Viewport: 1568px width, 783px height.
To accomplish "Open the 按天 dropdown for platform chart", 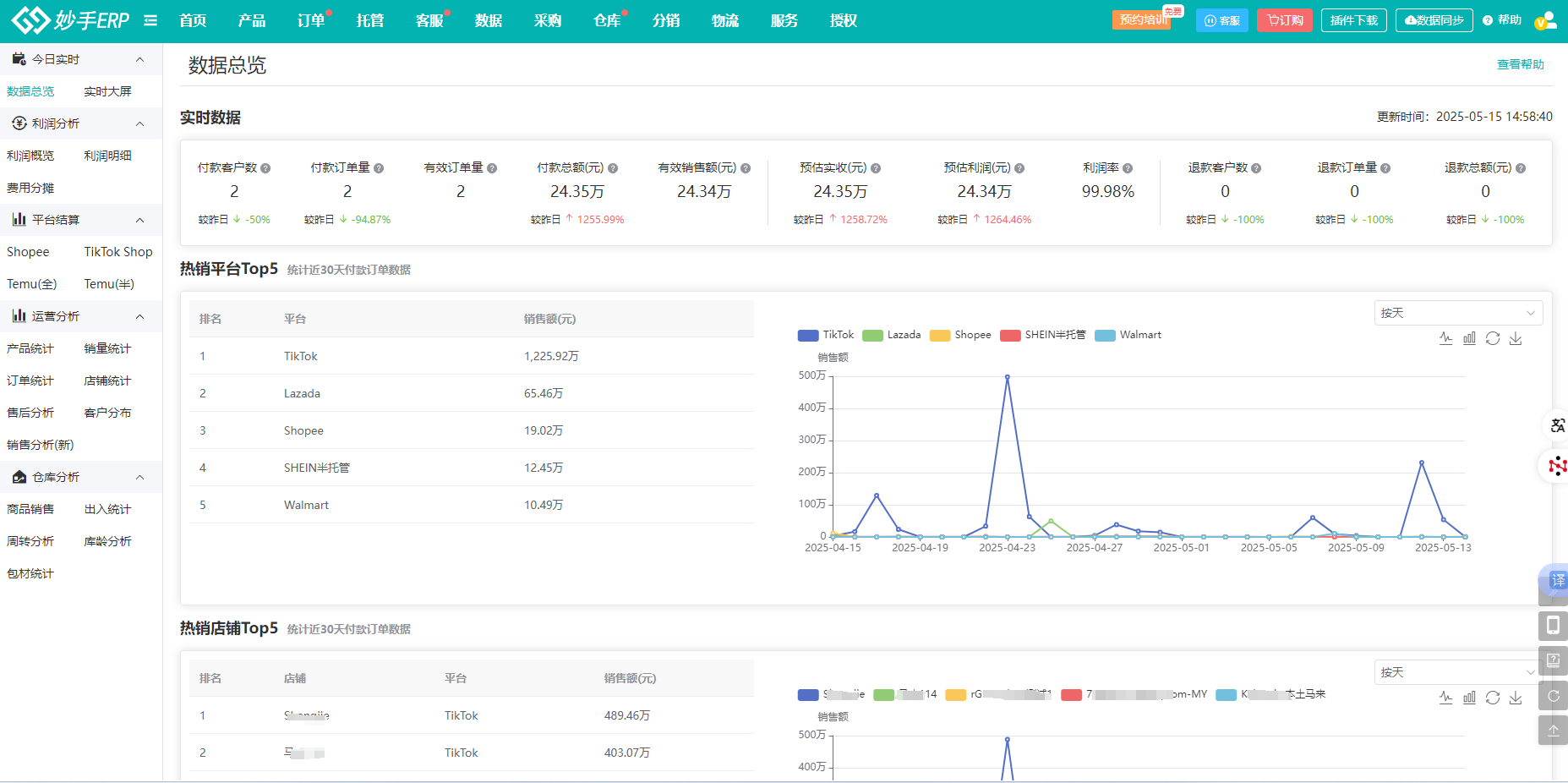I will pyautogui.click(x=1458, y=313).
